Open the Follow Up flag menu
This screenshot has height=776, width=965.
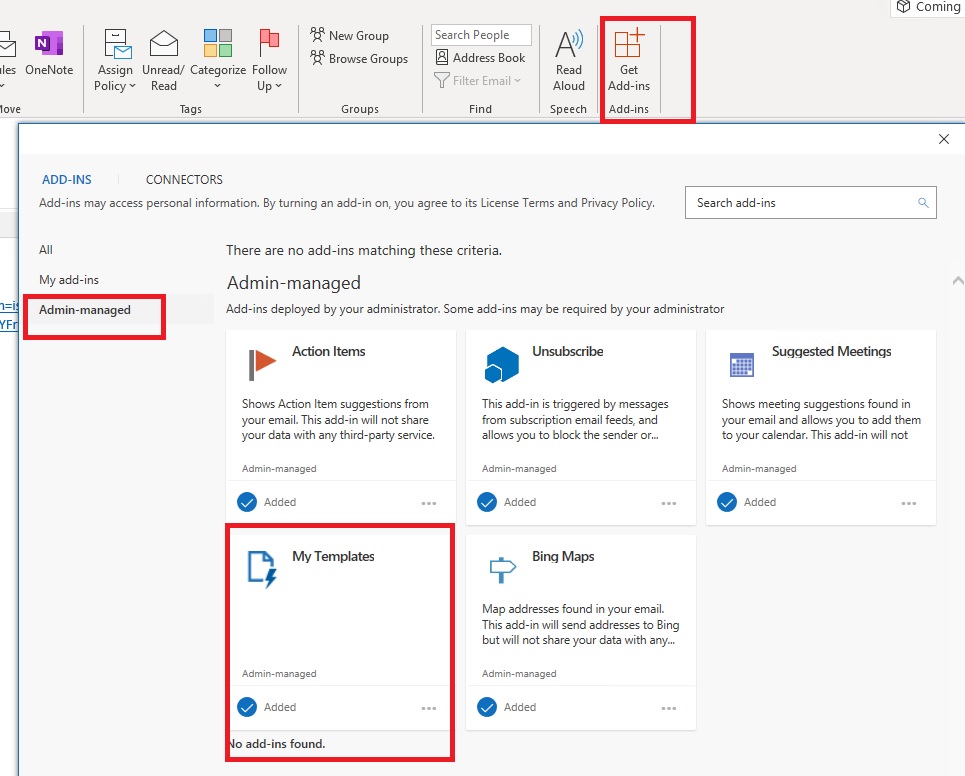270,61
